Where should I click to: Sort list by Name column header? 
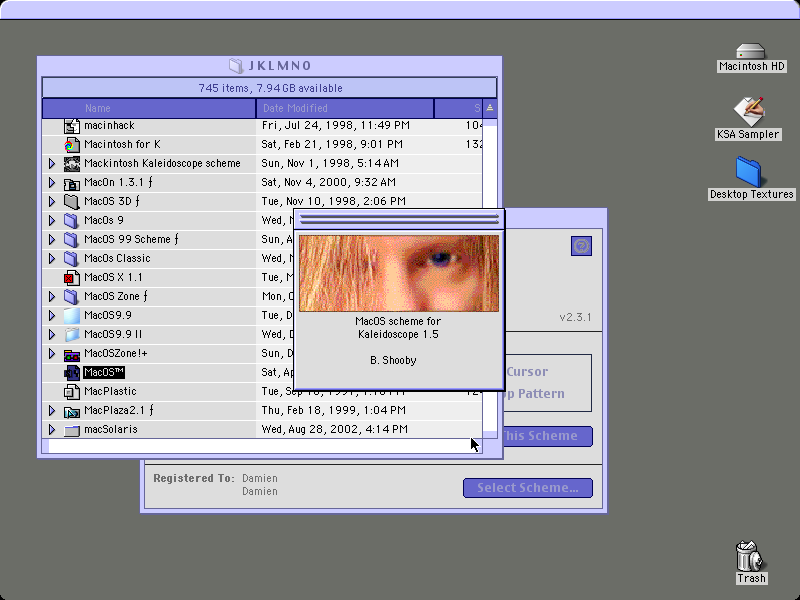(149, 108)
